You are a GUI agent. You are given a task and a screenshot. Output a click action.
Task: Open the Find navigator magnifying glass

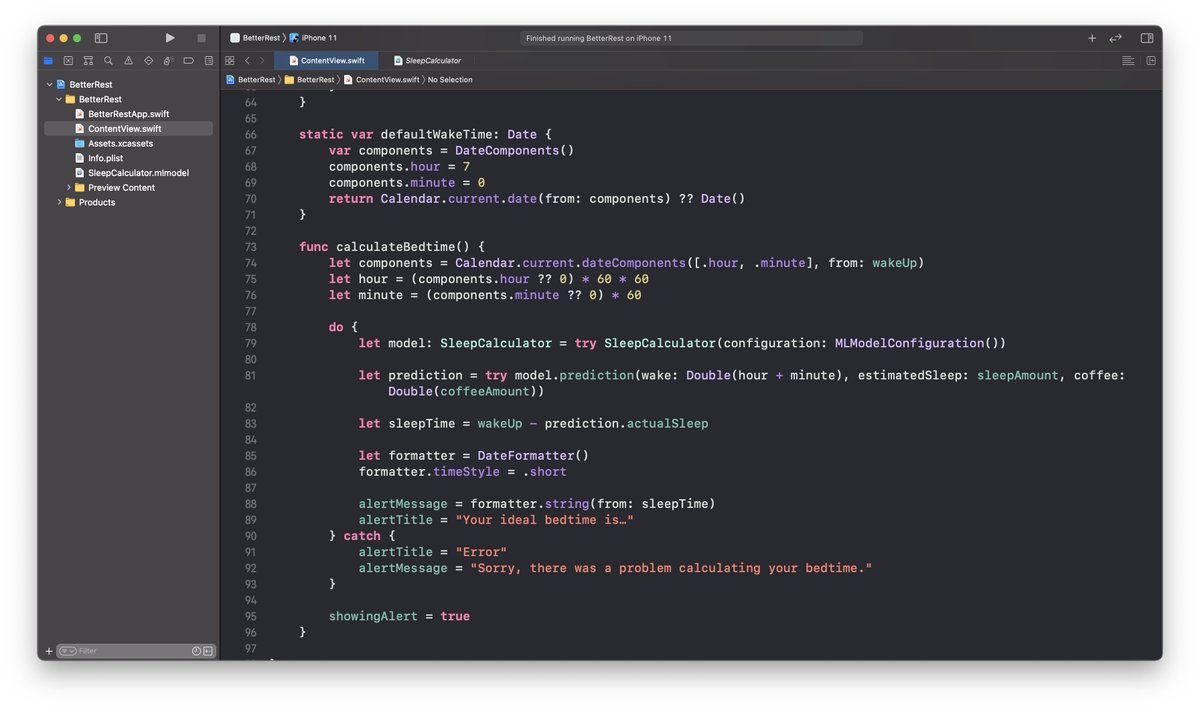108,60
